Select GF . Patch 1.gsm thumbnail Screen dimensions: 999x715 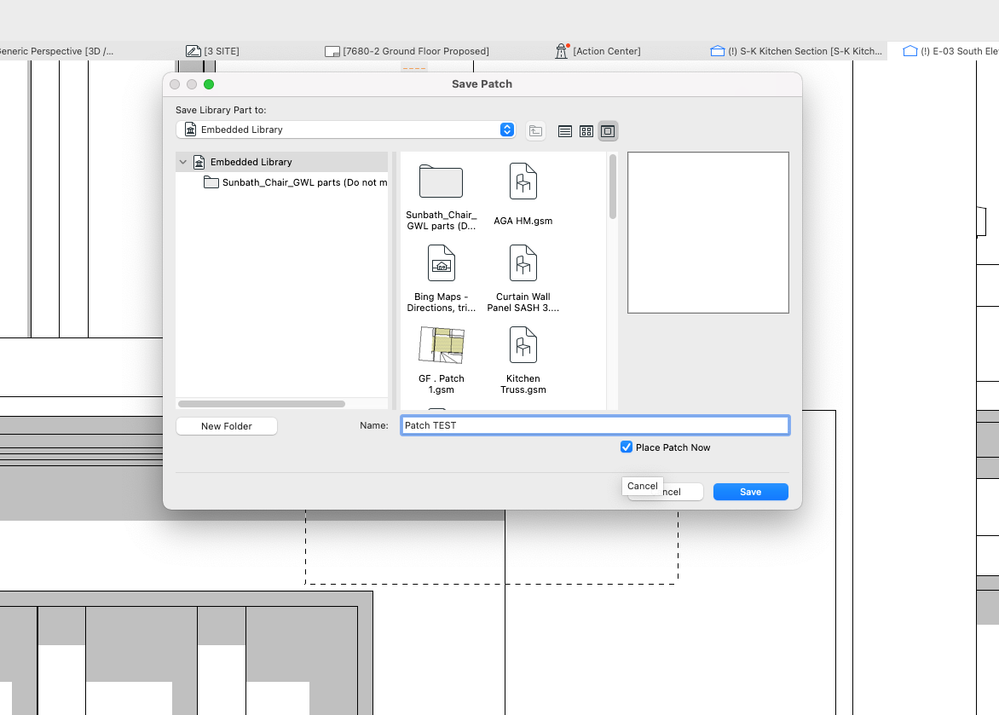441,345
